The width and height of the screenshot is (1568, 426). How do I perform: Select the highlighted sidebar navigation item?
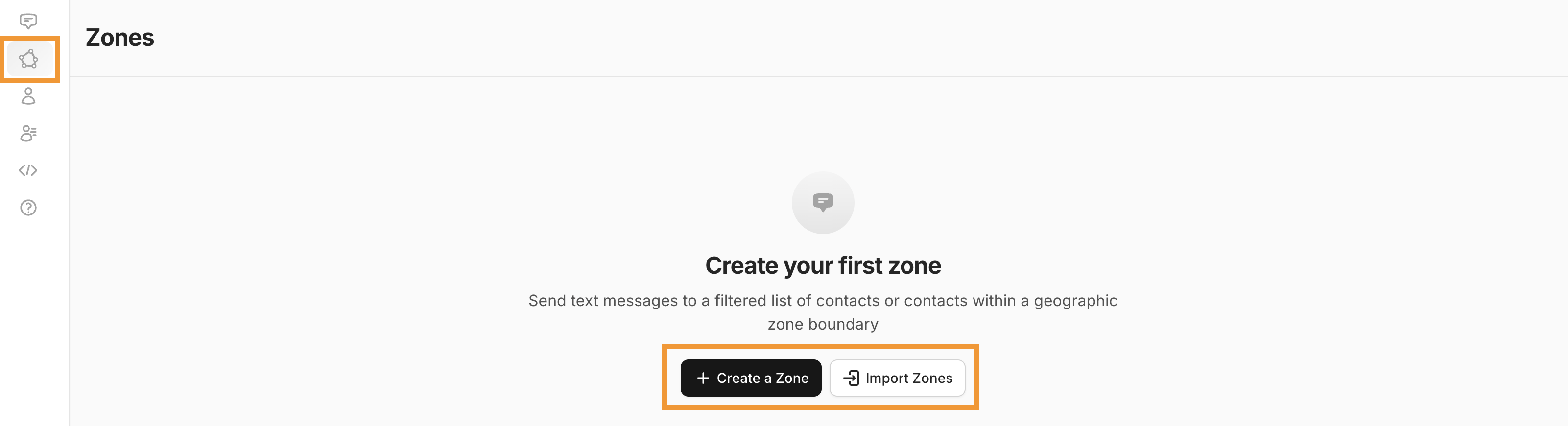coord(28,59)
